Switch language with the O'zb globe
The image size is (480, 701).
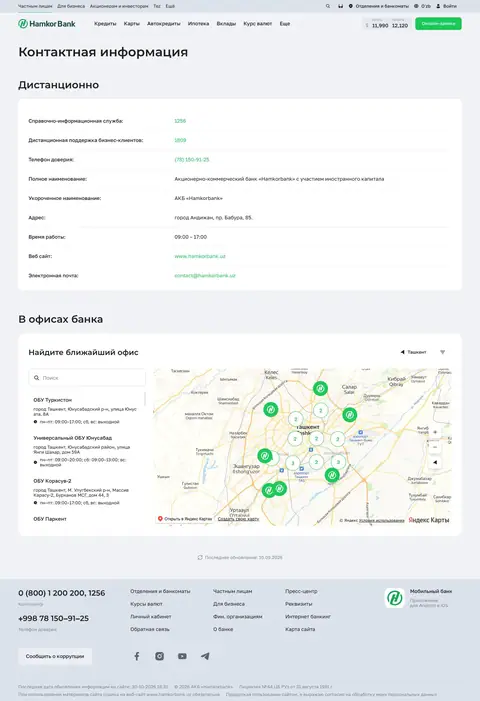[422, 6]
